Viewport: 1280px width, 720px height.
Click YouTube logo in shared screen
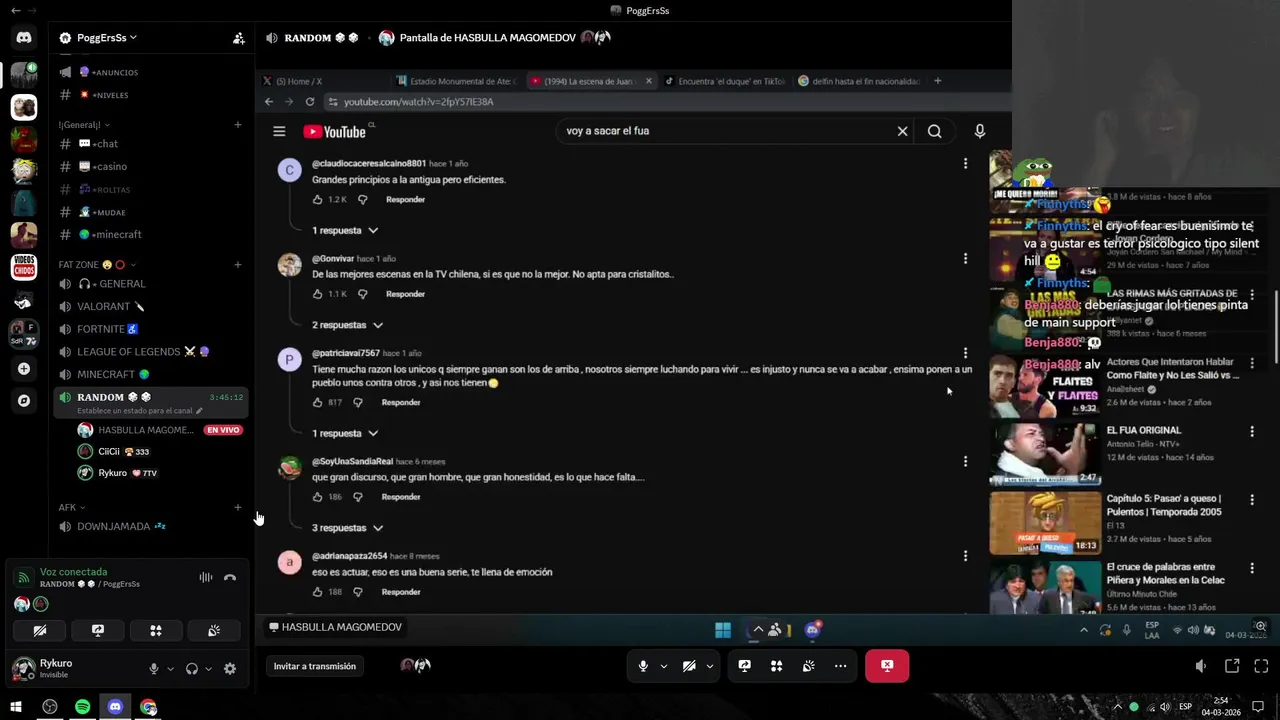[x=336, y=132]
